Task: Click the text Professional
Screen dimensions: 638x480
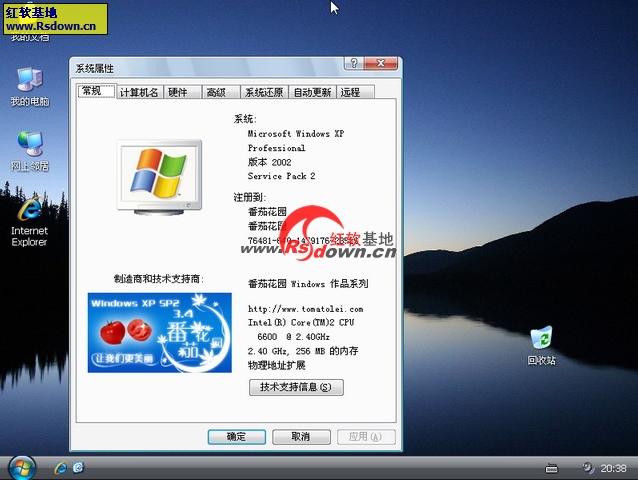Action: coord(277,148)
